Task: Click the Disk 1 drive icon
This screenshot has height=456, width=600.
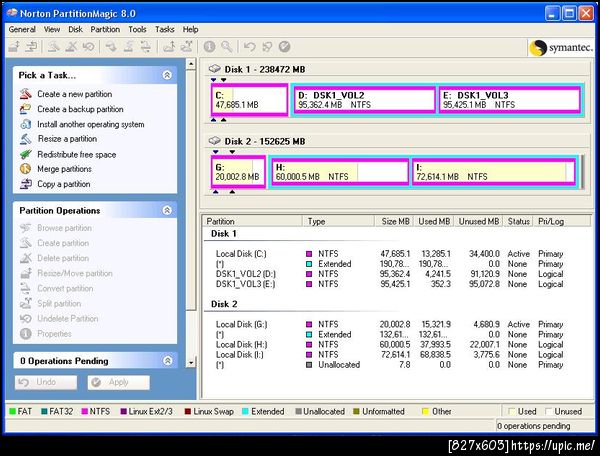Action: [215, 69]
